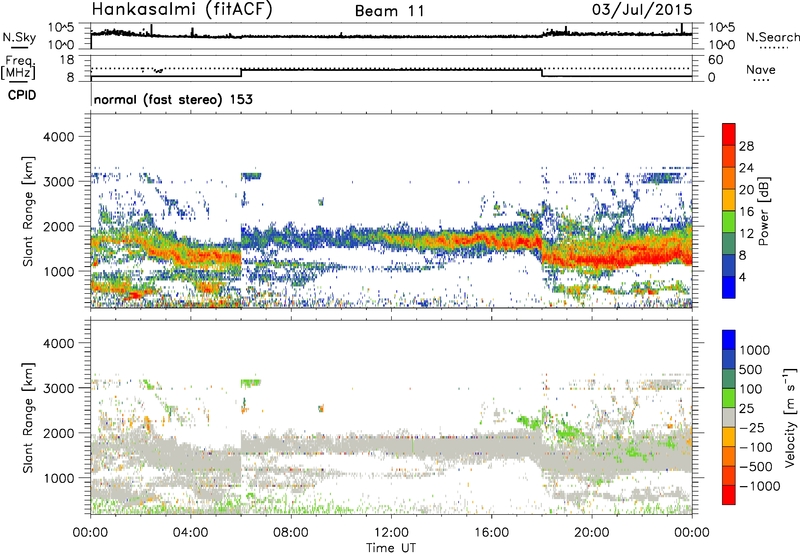800x554 pixels.
Task: Click the 'N.Sky' axis label
Action: click(19, 37)
